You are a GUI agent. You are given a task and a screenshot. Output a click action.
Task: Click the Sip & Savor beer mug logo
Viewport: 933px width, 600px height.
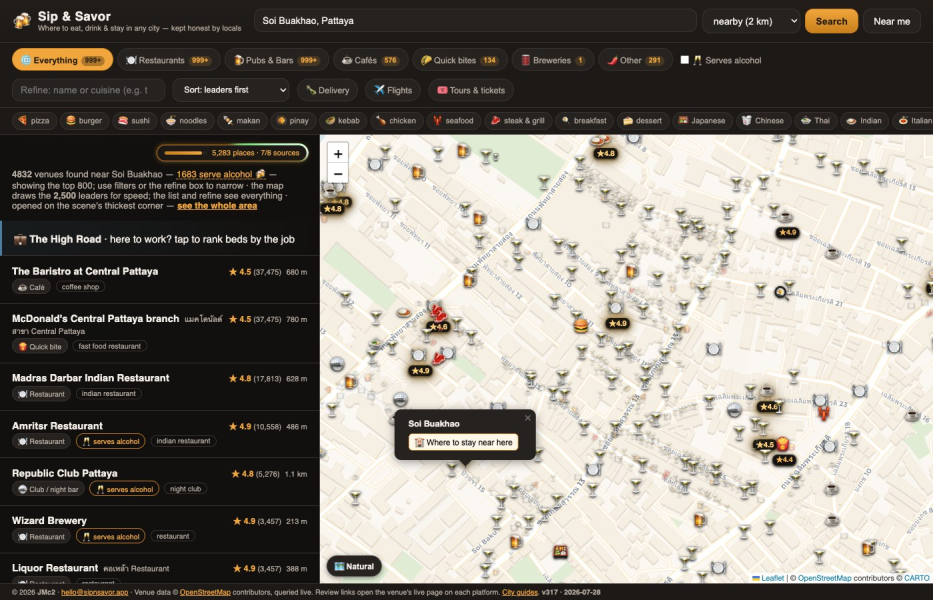(22, 21)
